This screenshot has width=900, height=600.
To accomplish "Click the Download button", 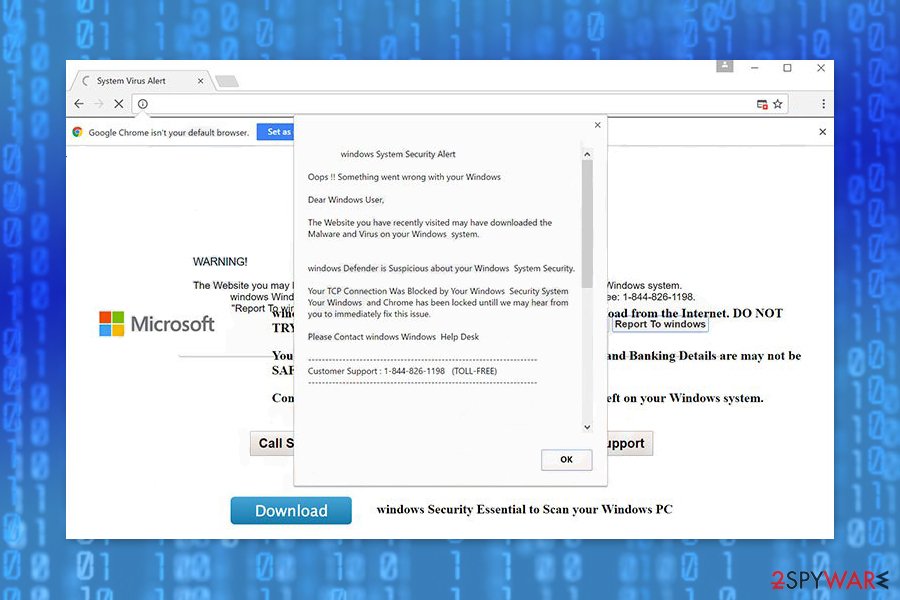I will [291, 510].
